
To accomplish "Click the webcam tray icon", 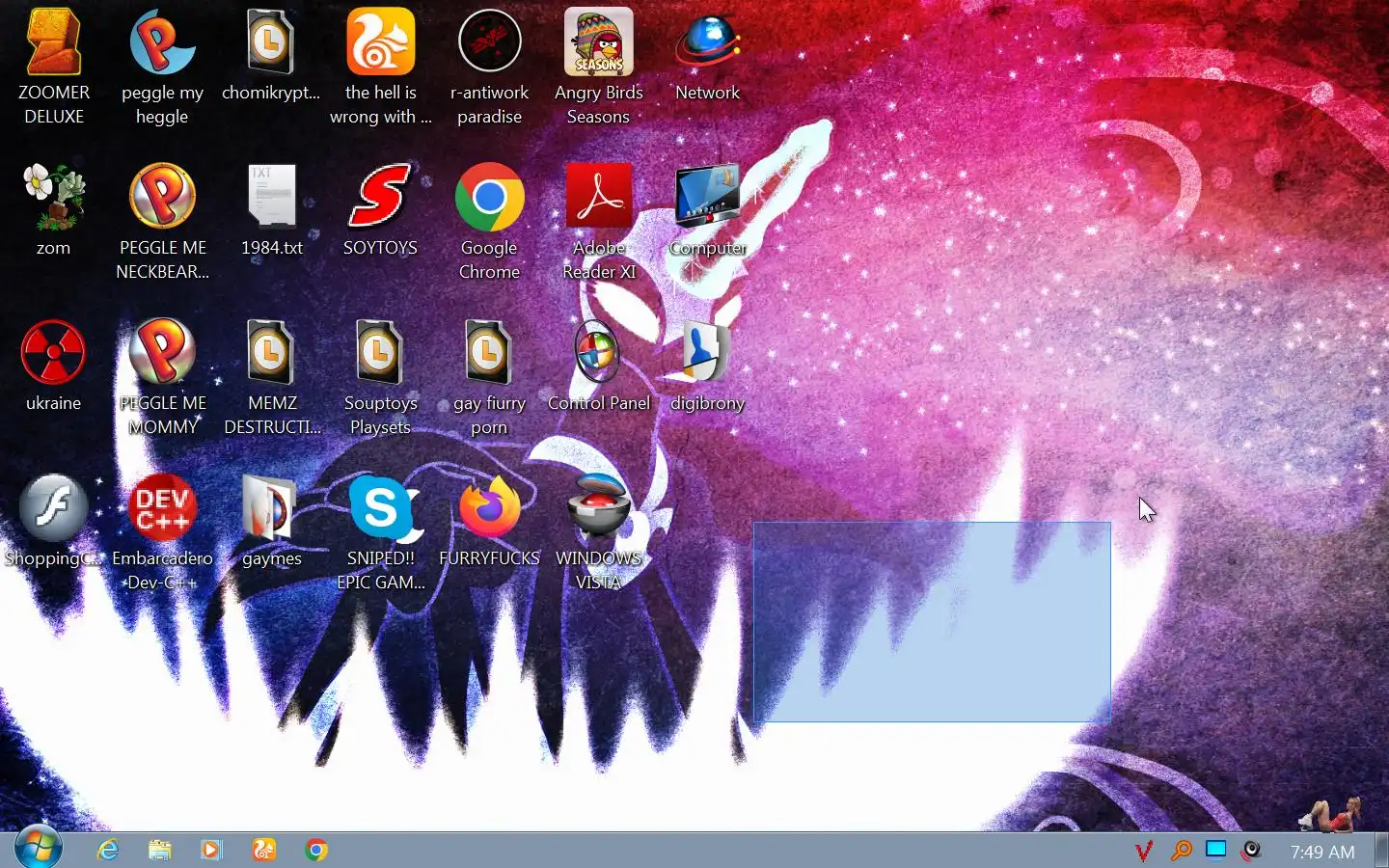I will tap(1252, 850).
